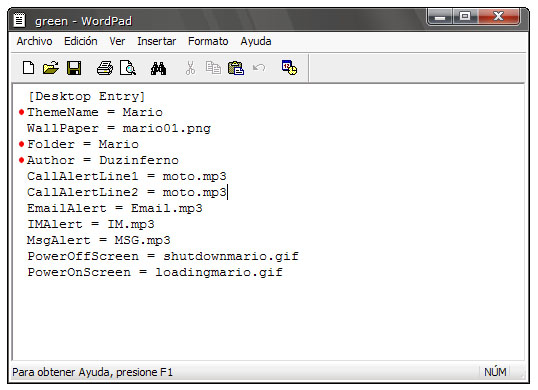Click the line 'IMAlert = IM.mp3'
Screen dimensions: 538x390
91,225
